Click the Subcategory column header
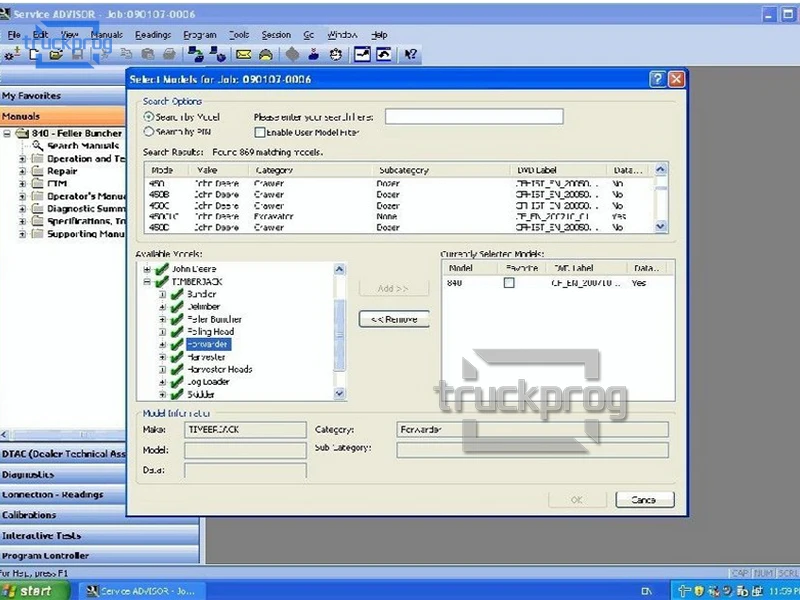800x600 pixels. 442,170
